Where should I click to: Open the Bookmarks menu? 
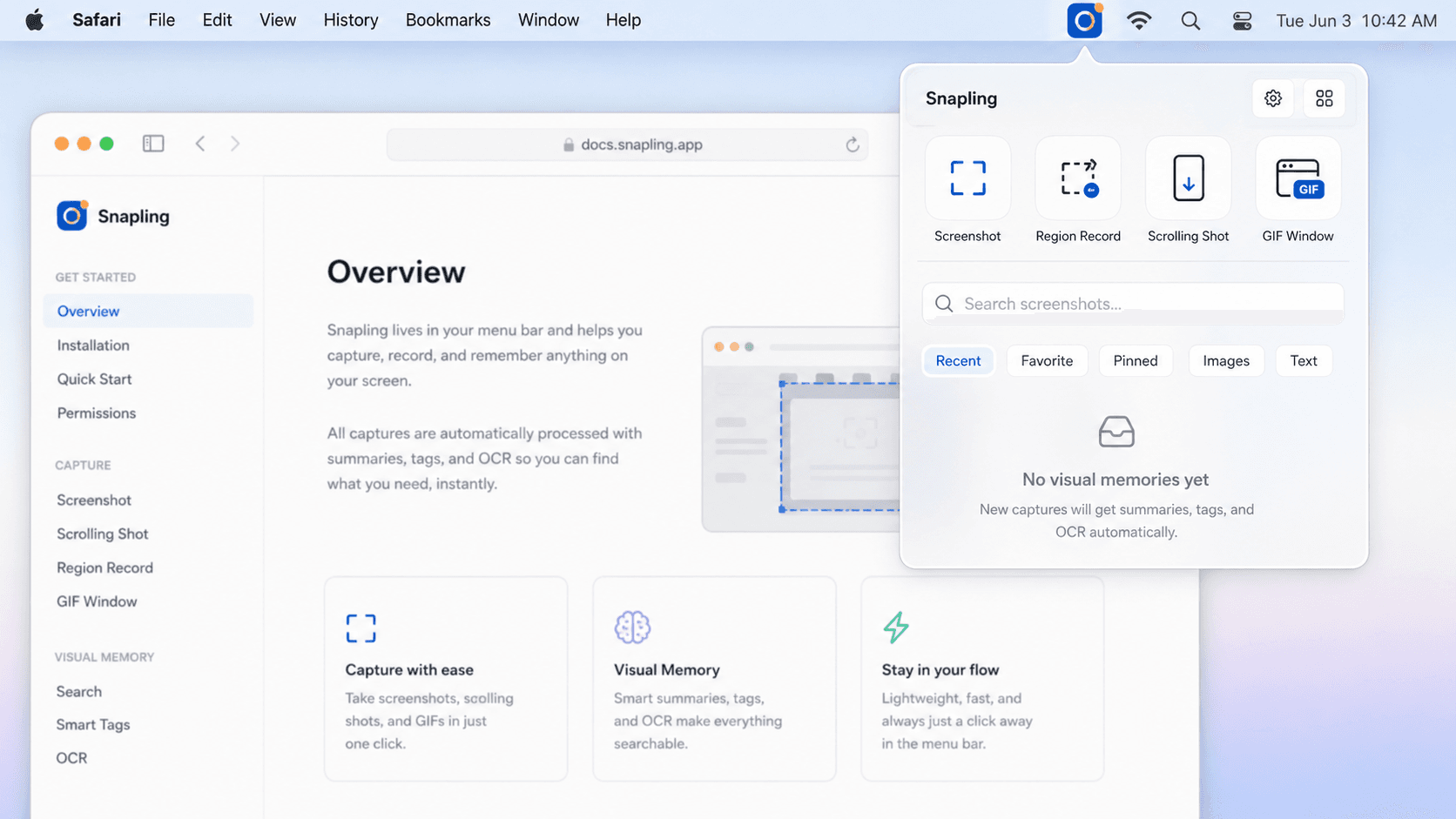pyautogui.click(x=448, y=20)
